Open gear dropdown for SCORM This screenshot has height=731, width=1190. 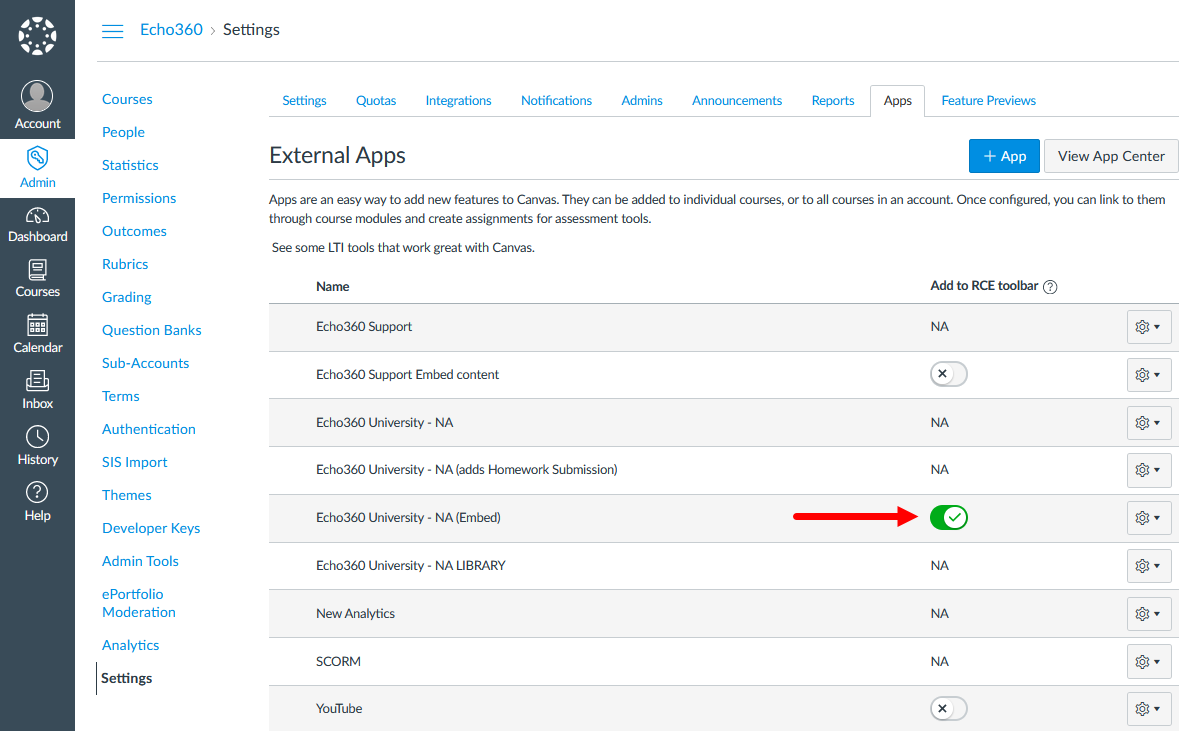point(1148,661)
